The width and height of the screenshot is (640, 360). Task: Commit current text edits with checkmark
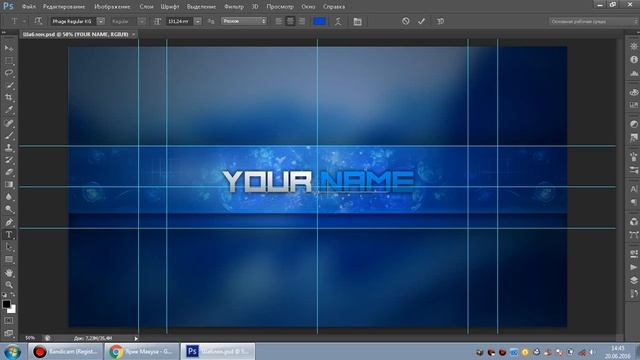(x=421, y=21)
